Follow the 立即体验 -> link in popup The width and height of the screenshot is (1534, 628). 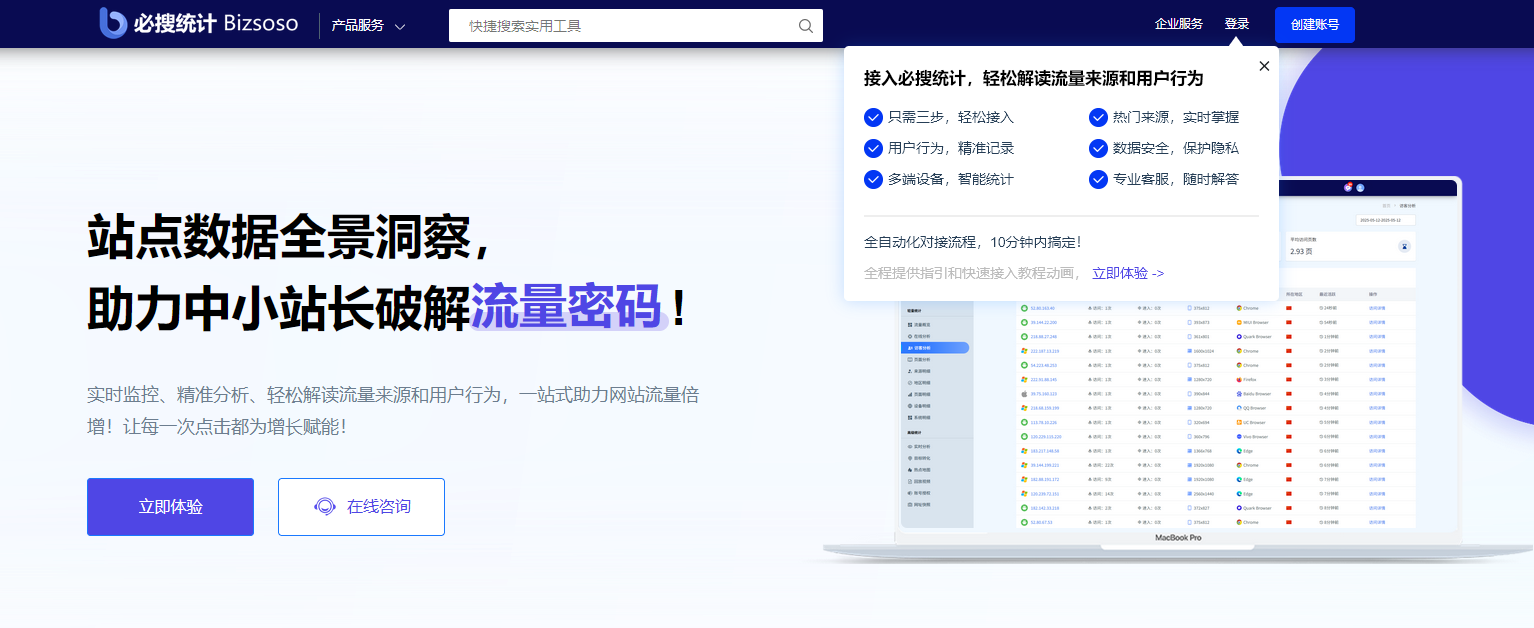(x=1128, y=273)
